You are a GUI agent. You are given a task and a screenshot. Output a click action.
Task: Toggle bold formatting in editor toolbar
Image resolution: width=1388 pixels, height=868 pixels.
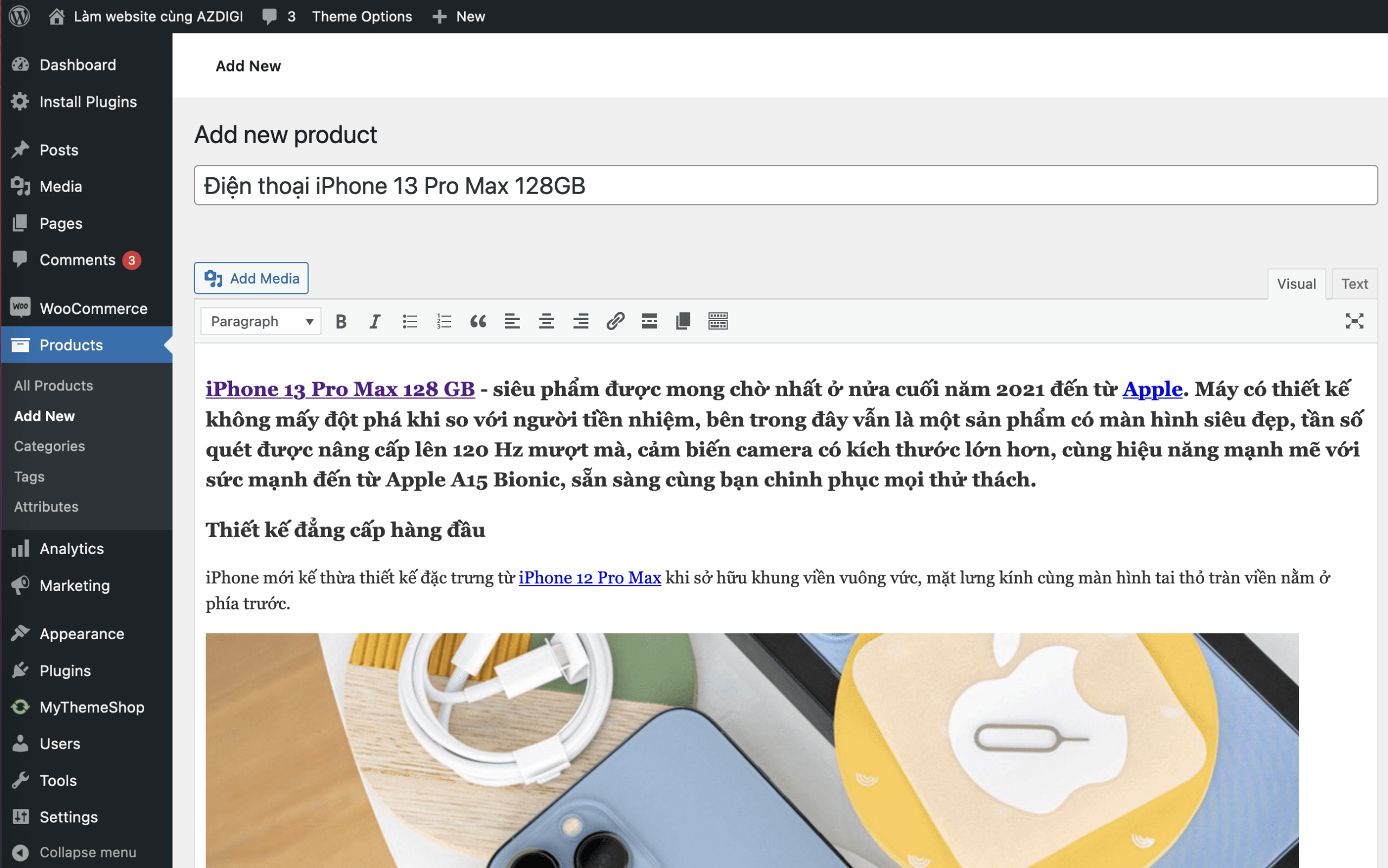pos(341,322)
